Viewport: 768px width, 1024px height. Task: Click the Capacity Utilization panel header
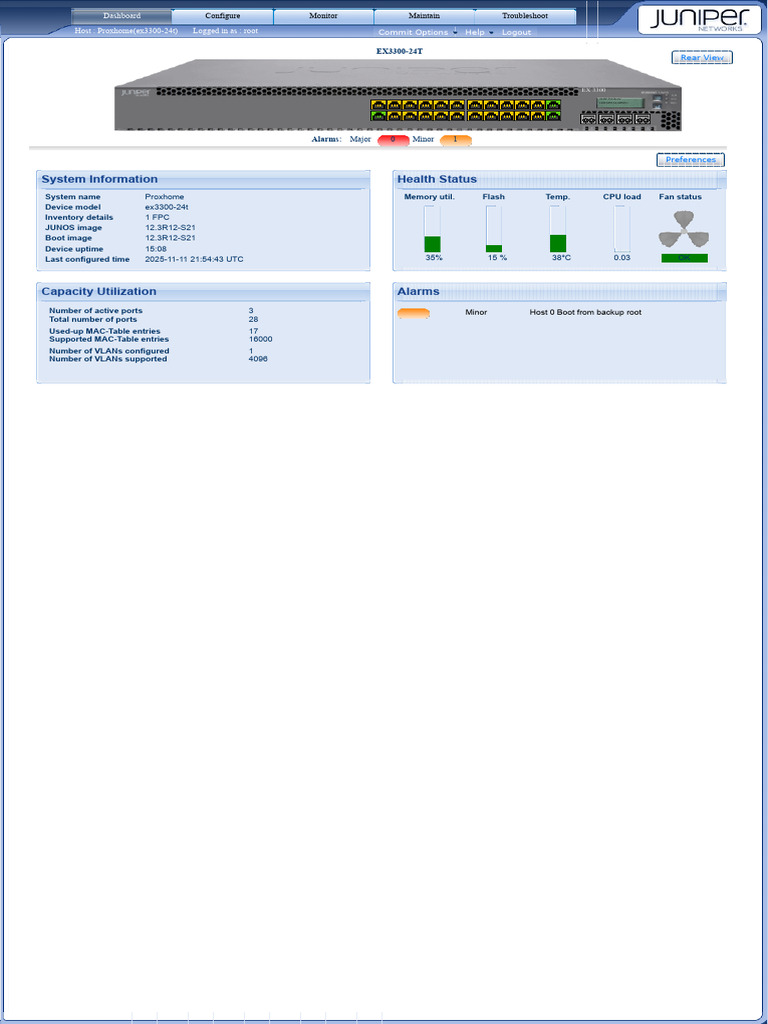click(203, 292)
